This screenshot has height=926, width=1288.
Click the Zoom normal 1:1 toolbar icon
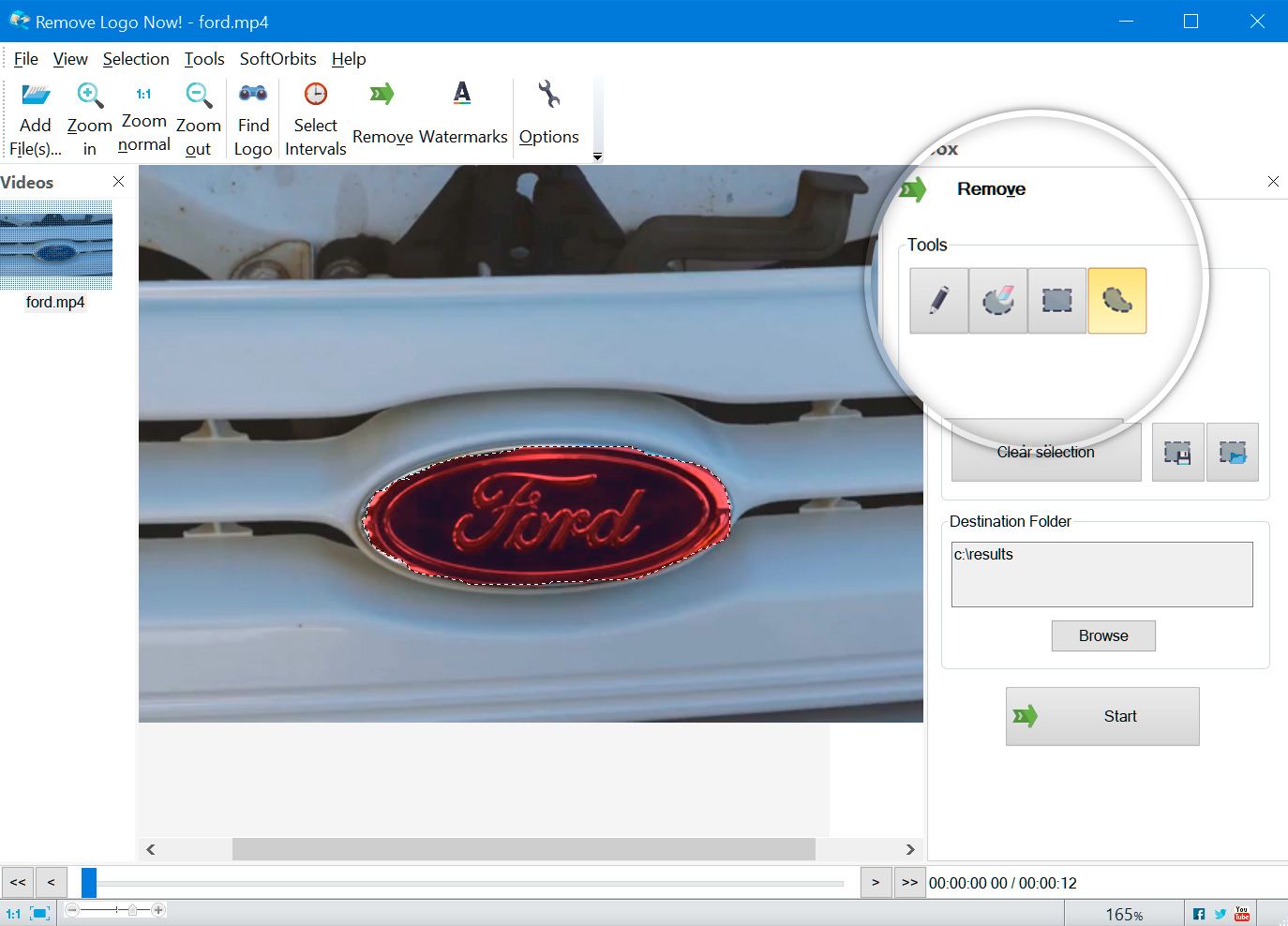143,94
